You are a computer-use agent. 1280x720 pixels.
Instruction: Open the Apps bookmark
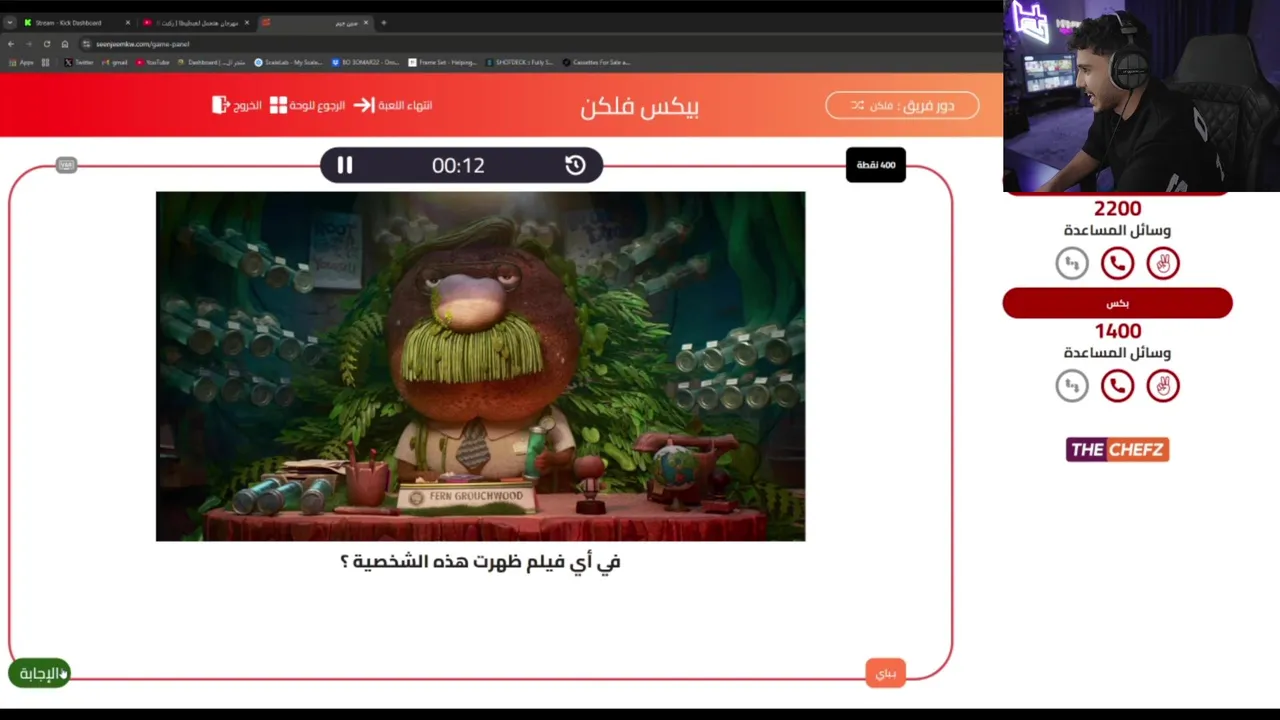click(20, 62)
